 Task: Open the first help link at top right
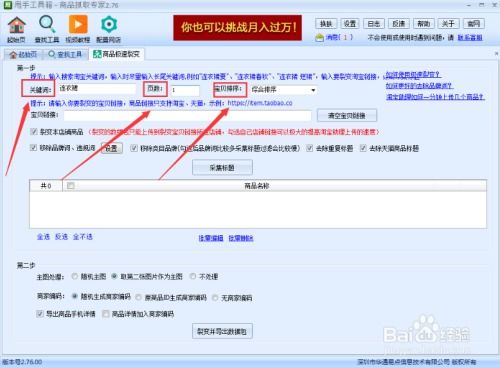pyautogui.click(x=413, y=74)
